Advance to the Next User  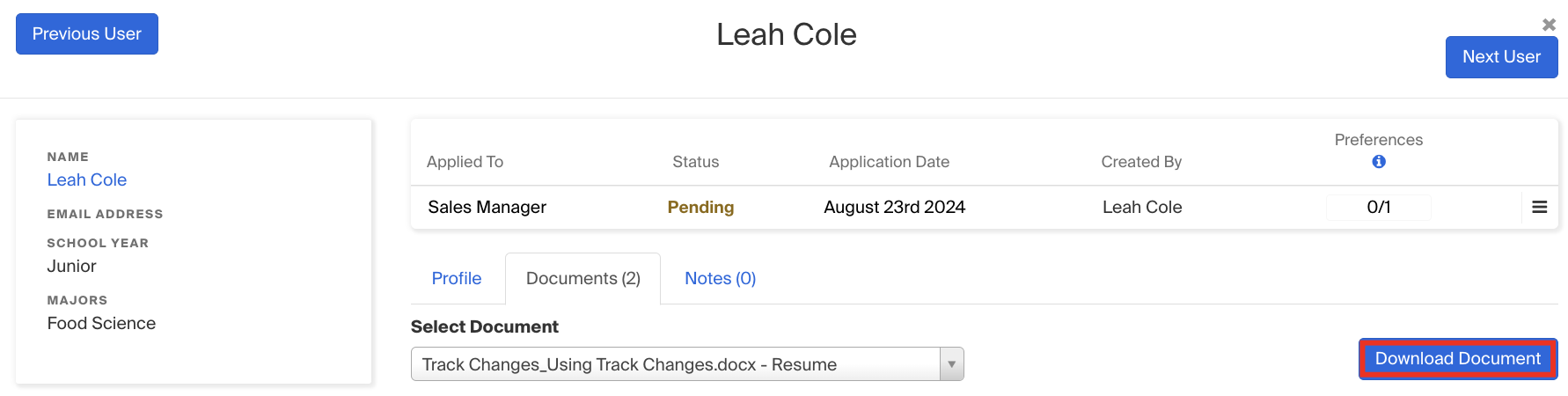(1500, 57)
